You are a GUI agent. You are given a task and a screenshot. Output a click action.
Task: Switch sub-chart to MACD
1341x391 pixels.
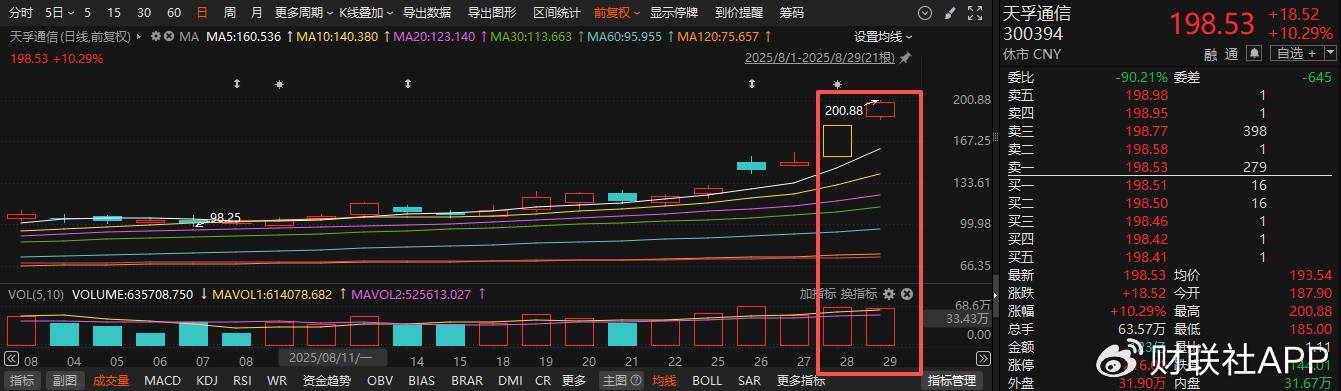coord(162,381)
